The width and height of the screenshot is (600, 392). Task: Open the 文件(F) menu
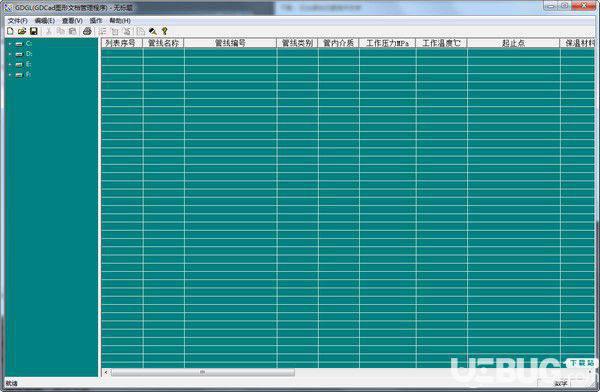click(x=18, y=21)
